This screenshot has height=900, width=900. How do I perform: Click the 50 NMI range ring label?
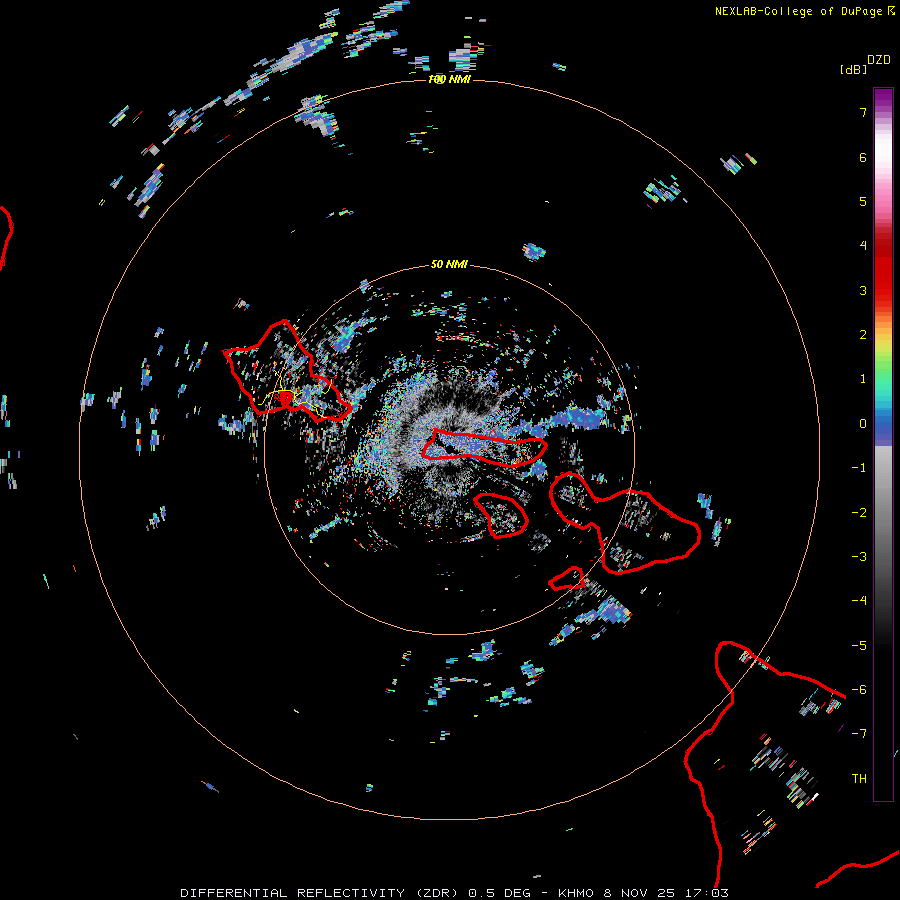pos(449,264)
